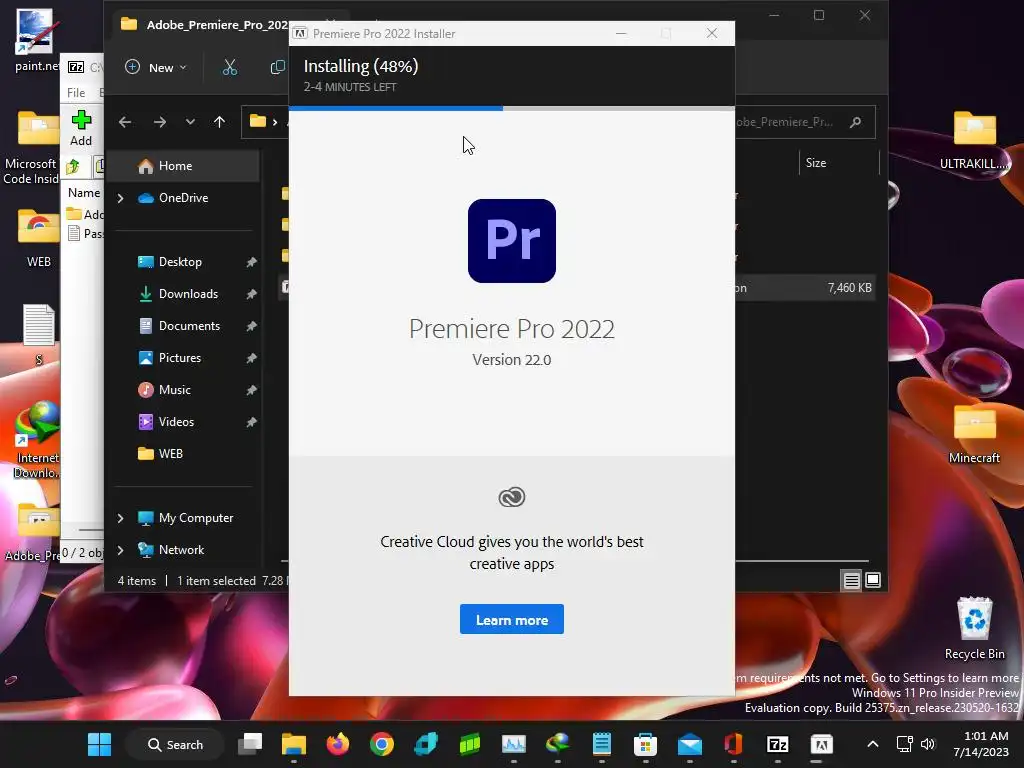Go up one folder level

coord(219,121)
